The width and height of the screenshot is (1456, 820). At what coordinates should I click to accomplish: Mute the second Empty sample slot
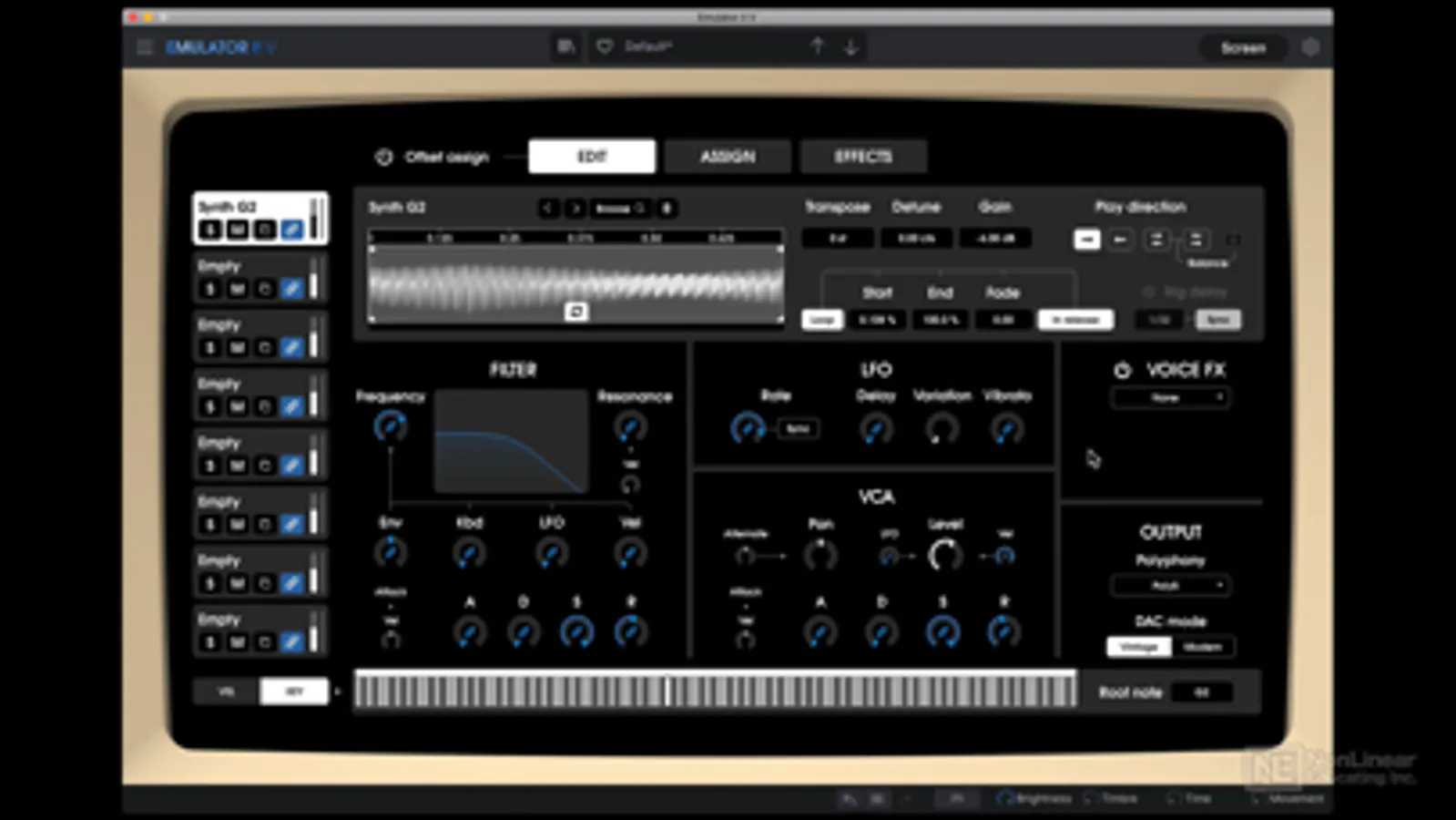pos(238,347)
